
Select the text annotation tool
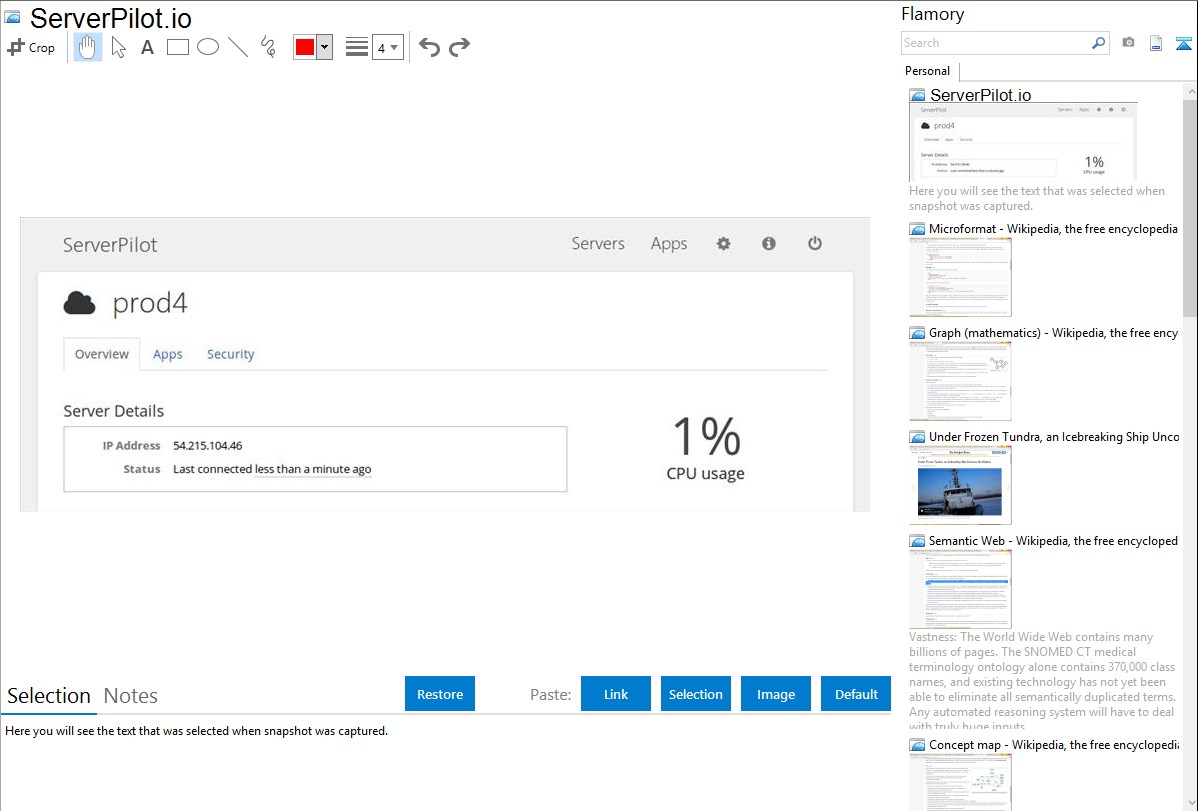tap(147, 47)
